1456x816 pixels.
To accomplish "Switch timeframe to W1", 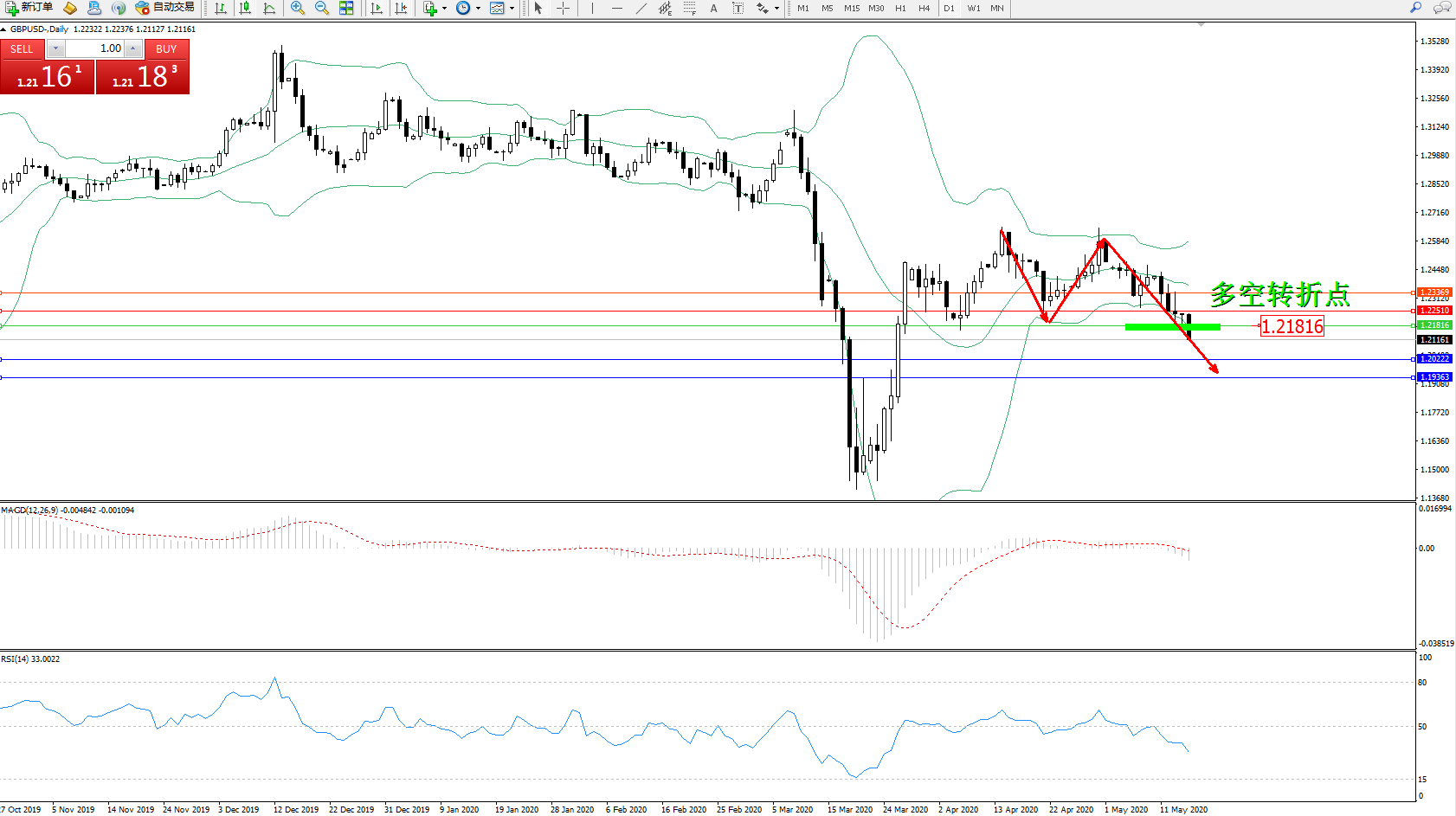I will coord(974,8).
